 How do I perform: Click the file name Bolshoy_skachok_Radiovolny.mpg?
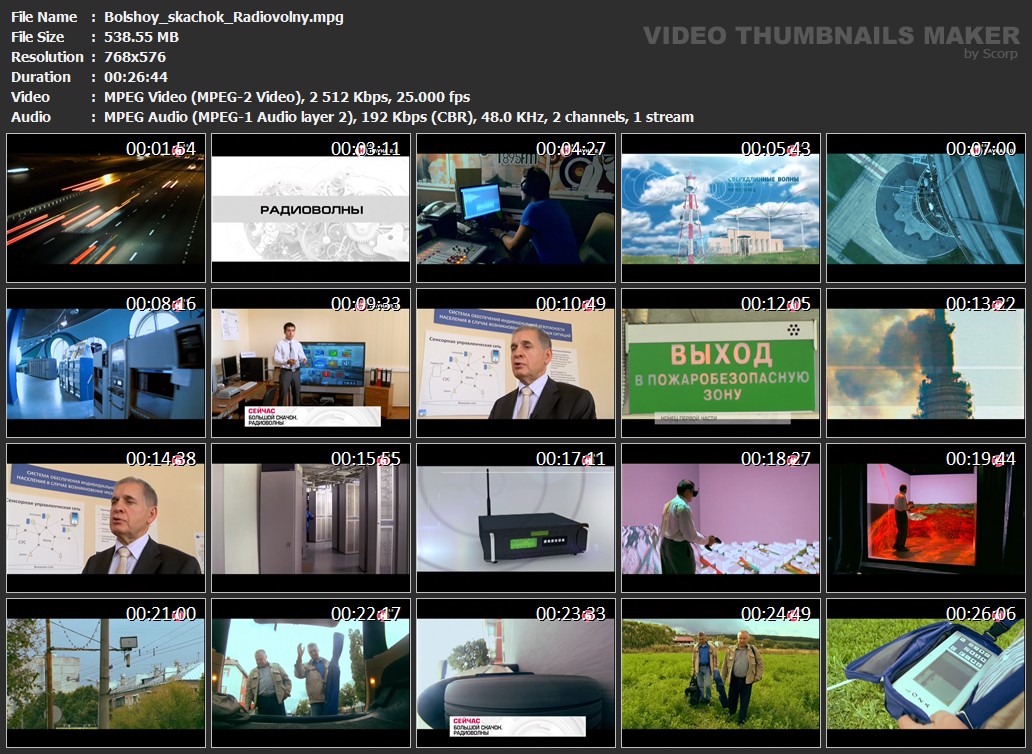tap(224, 17)
